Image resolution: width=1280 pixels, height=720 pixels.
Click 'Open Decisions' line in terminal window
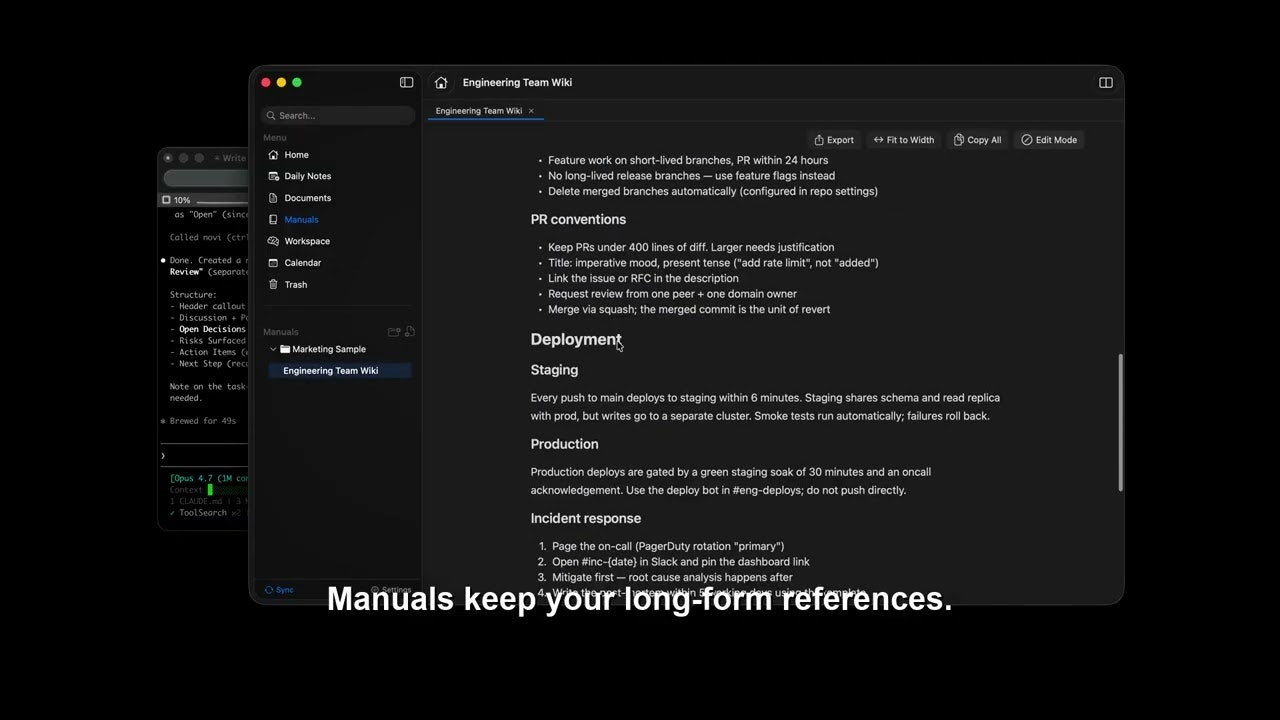click(207, 329)
